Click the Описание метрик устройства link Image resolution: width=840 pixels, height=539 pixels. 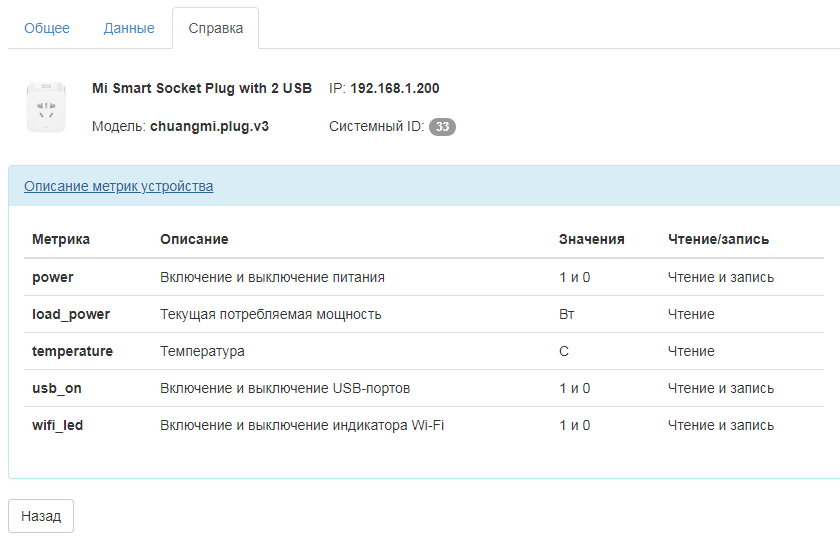coord(118,186)
